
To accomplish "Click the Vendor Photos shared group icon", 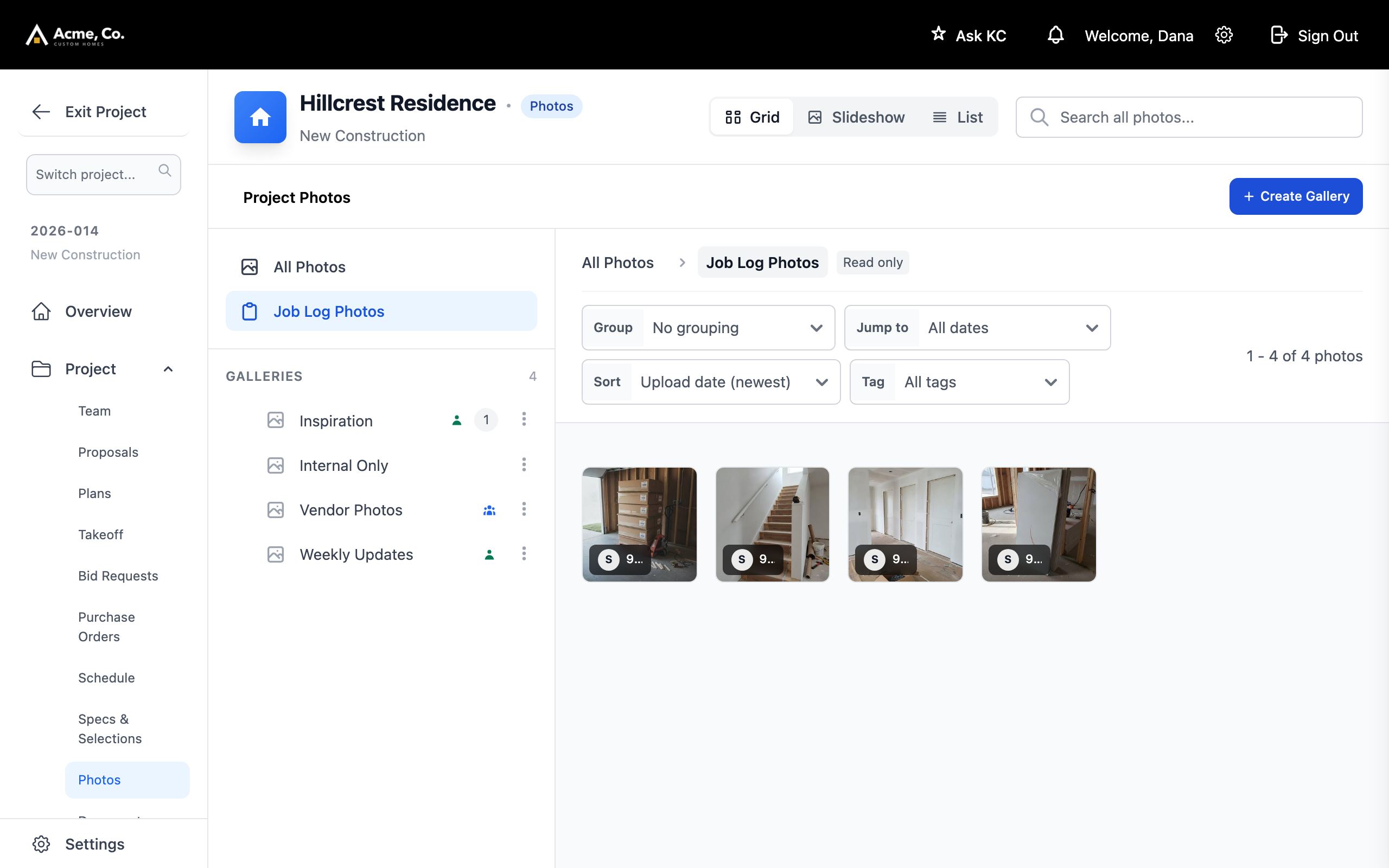I will [489, 510].
